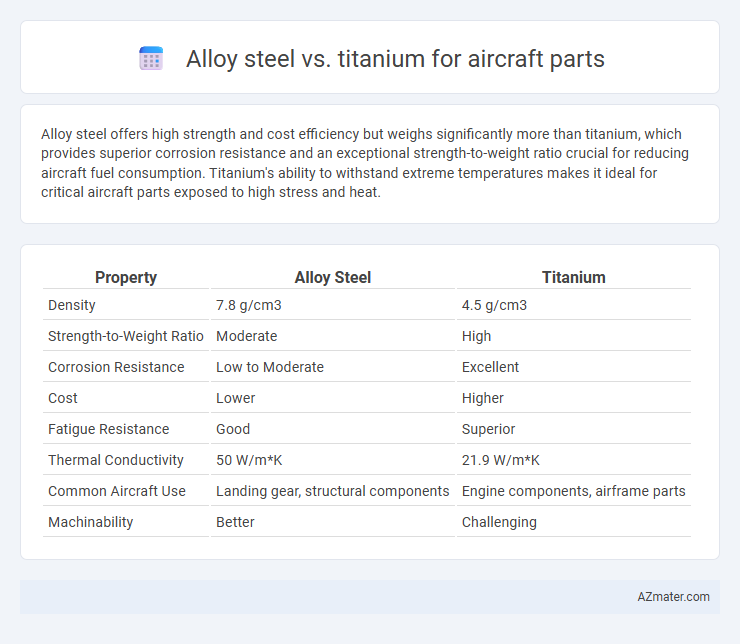Click the '7.8 g/cm3' cell
Viewport: 740px width, 644px height.
pyautogui.click(x=249, y=305)
